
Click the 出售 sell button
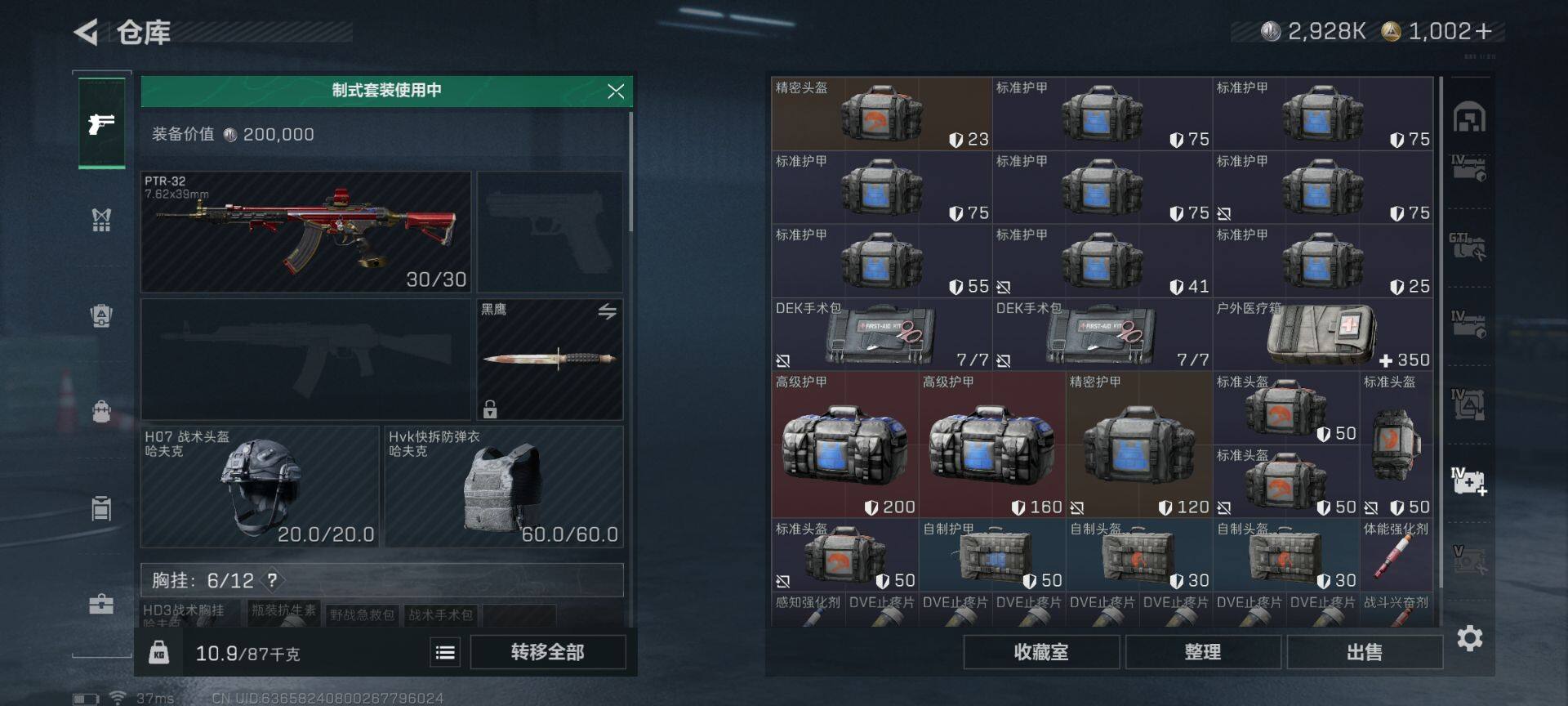click(1365, 652)
